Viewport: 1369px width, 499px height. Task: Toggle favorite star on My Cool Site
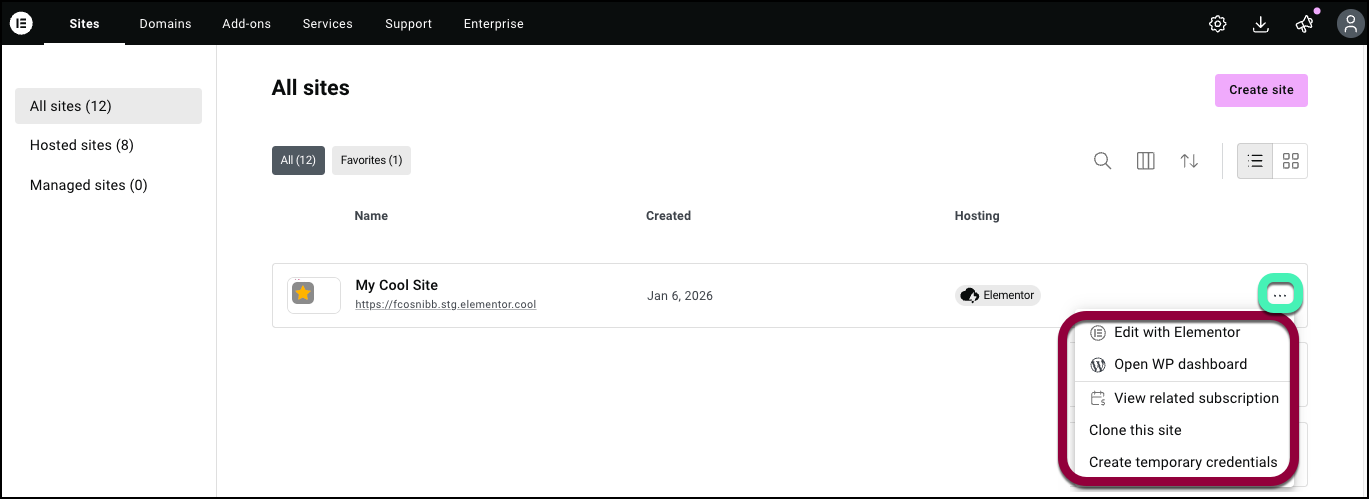303,293
